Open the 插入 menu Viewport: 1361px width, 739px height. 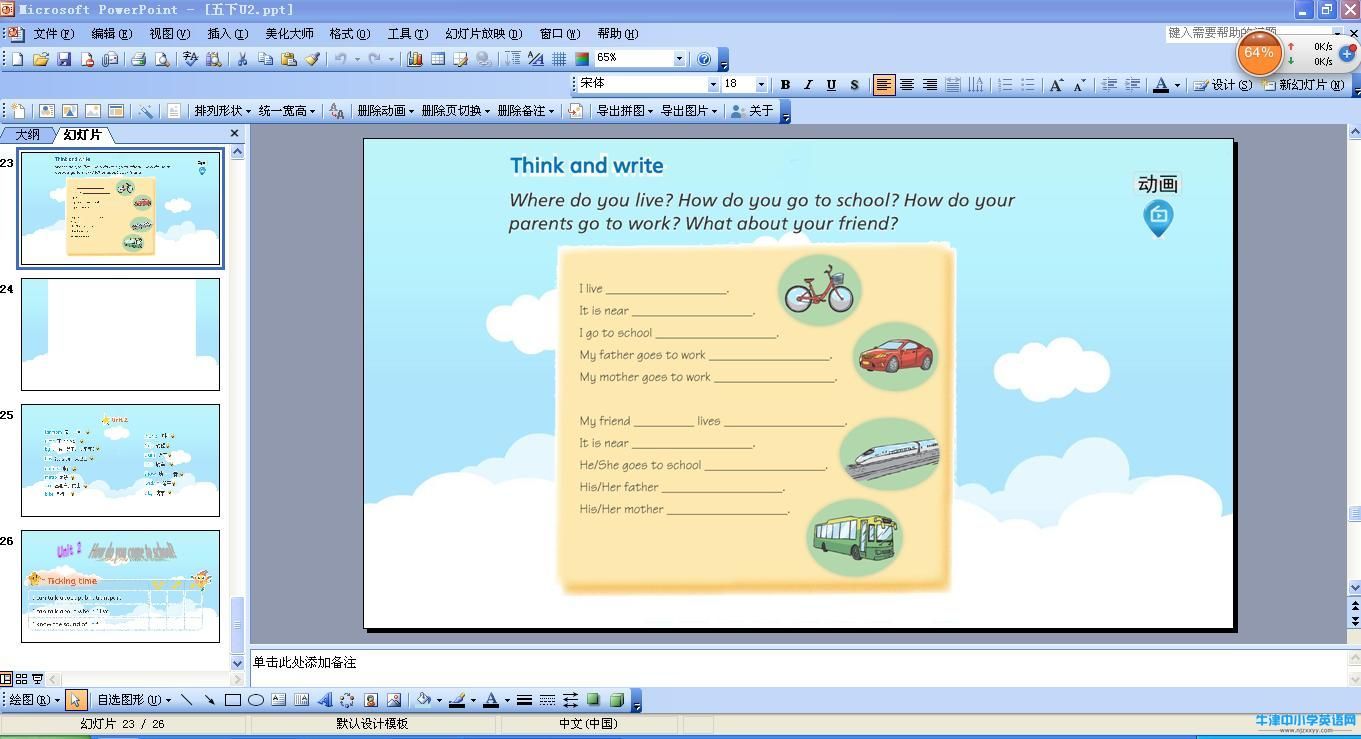[x=227, y=34]
